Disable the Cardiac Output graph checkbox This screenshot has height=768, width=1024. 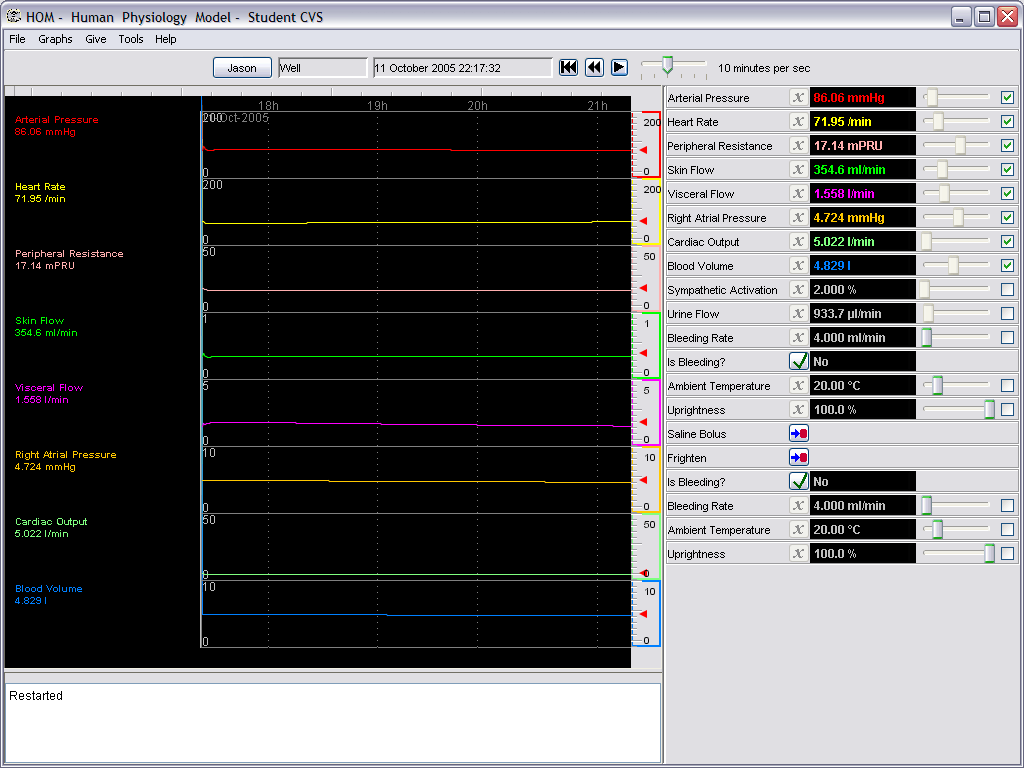tap(1007, 242)
